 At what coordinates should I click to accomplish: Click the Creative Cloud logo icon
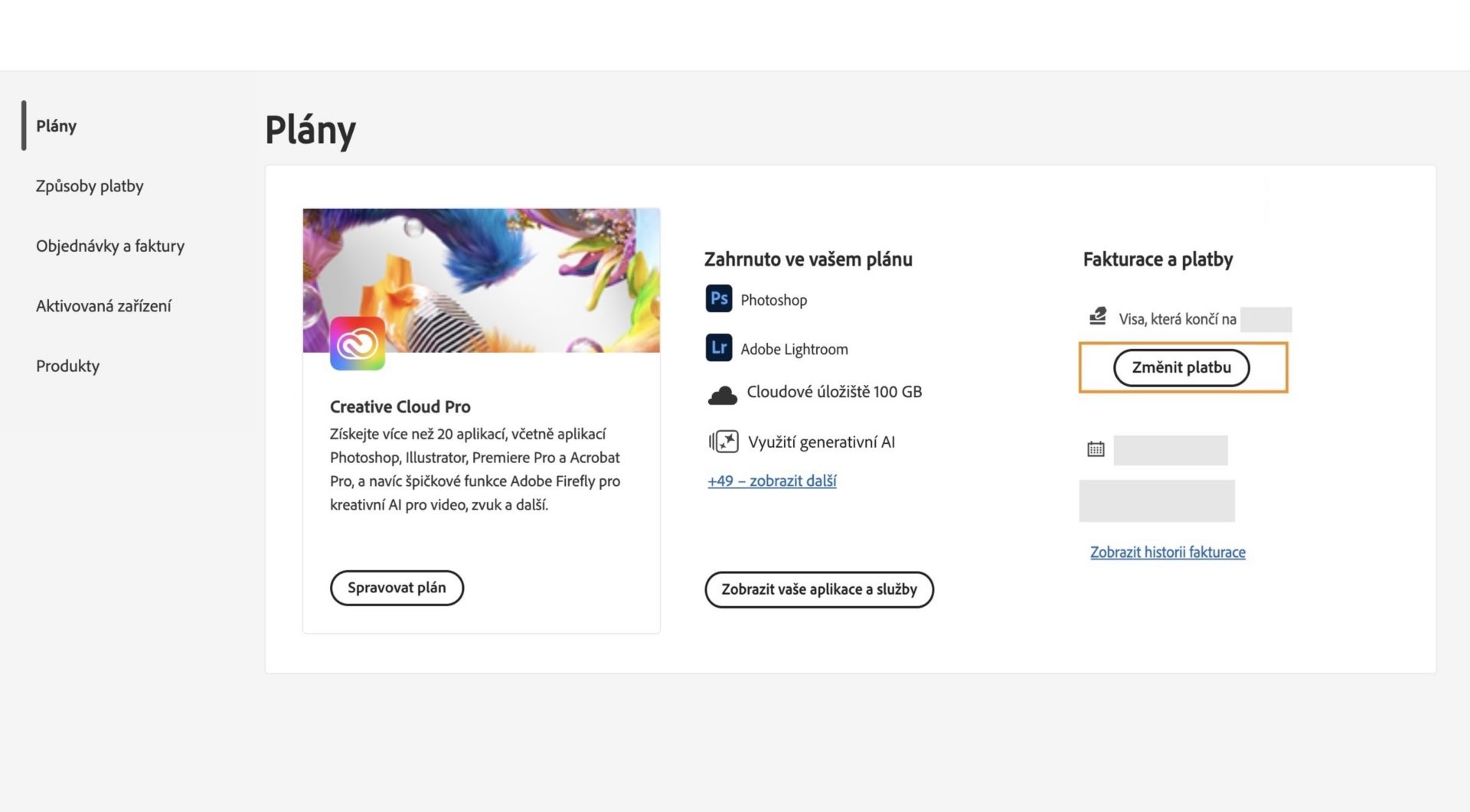(357, 344)
